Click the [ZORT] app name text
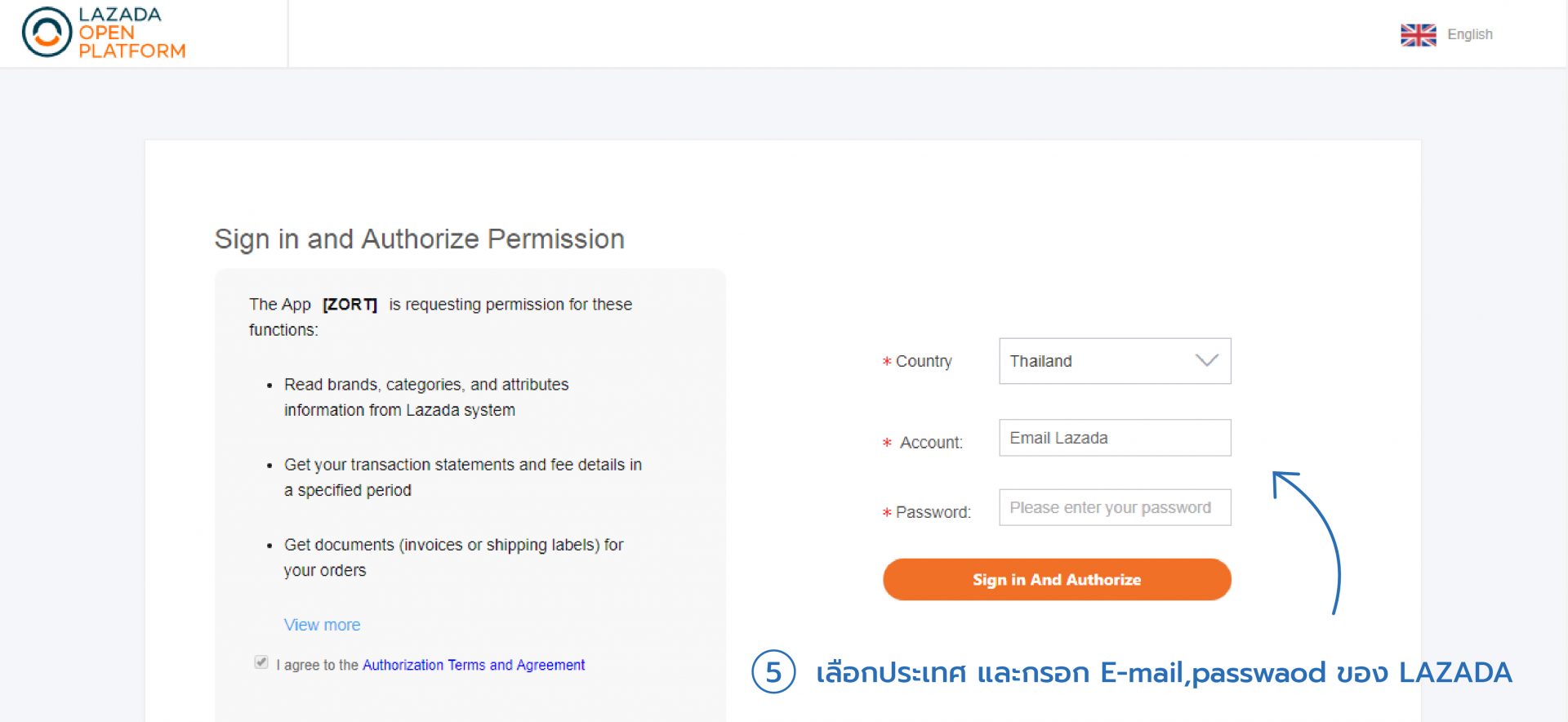The height and width of the screenshot is (722, 1568). pos(349,305)
